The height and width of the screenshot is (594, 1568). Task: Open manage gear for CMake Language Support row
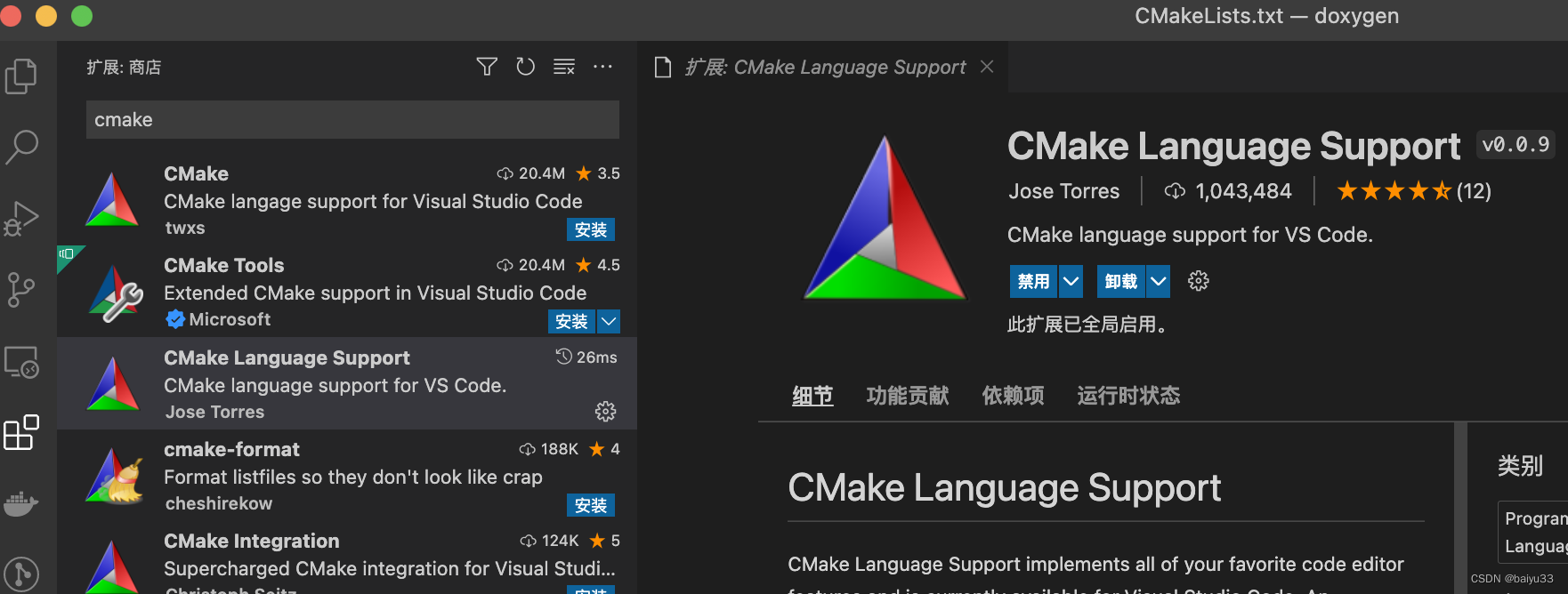[605, 411]
